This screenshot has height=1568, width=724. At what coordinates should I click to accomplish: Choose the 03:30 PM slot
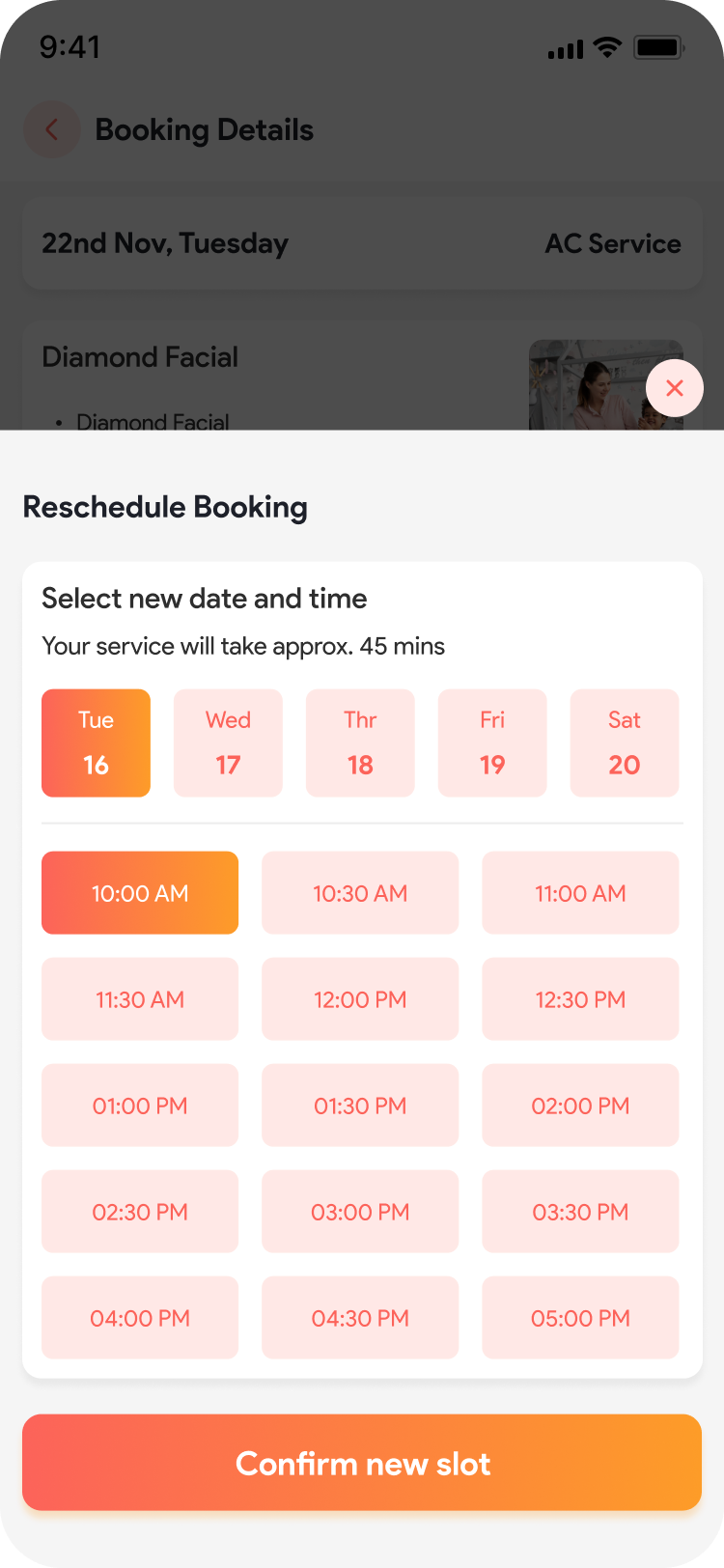pyautogui.click(x=580, y=1212)
